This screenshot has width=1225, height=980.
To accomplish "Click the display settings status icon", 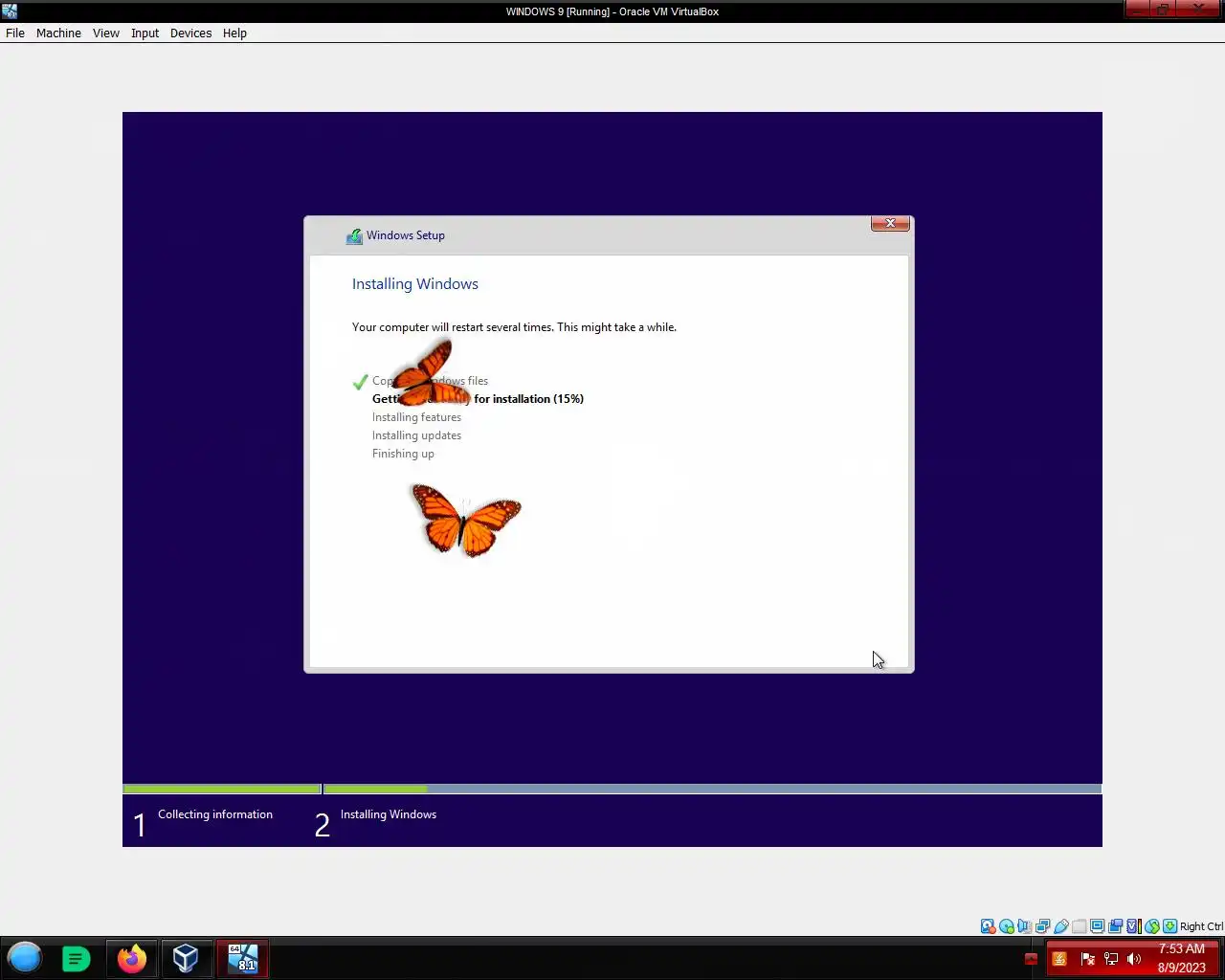I will pos(1097,926).
